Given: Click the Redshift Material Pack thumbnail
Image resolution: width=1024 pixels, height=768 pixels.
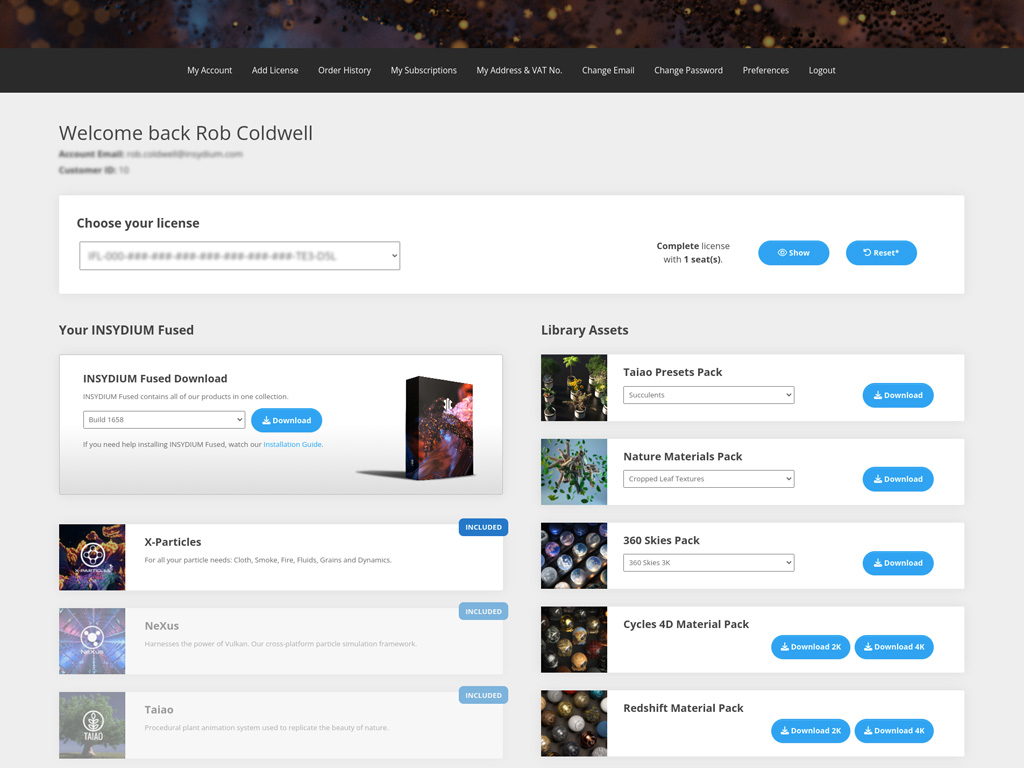Looking at the screenshot, I should 574,723.
